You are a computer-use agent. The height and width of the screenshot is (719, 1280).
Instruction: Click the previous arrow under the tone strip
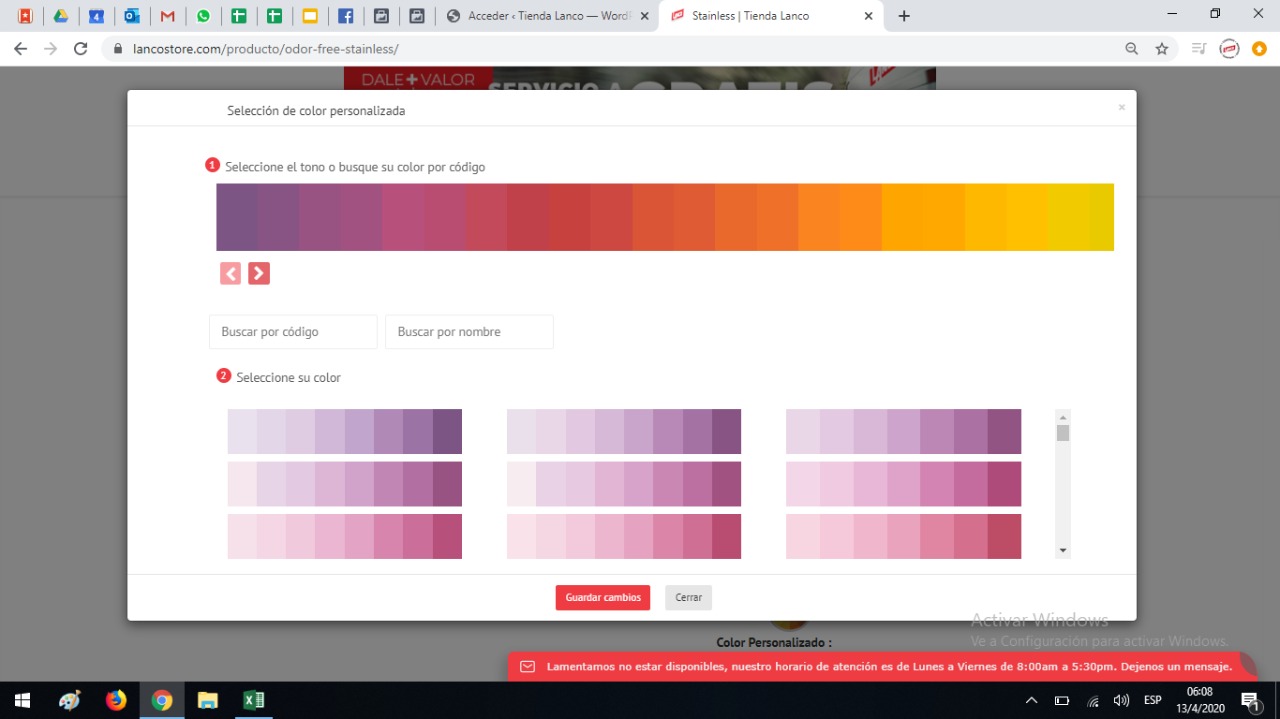pyautogui.click(x=231, y=273)
